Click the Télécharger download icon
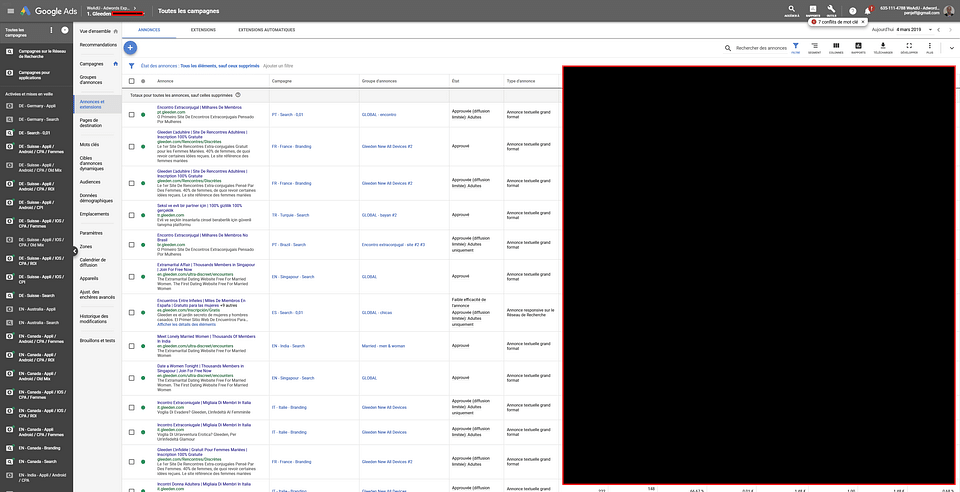The height and width of the screenshot is (492, 960). tap(883, 47)
